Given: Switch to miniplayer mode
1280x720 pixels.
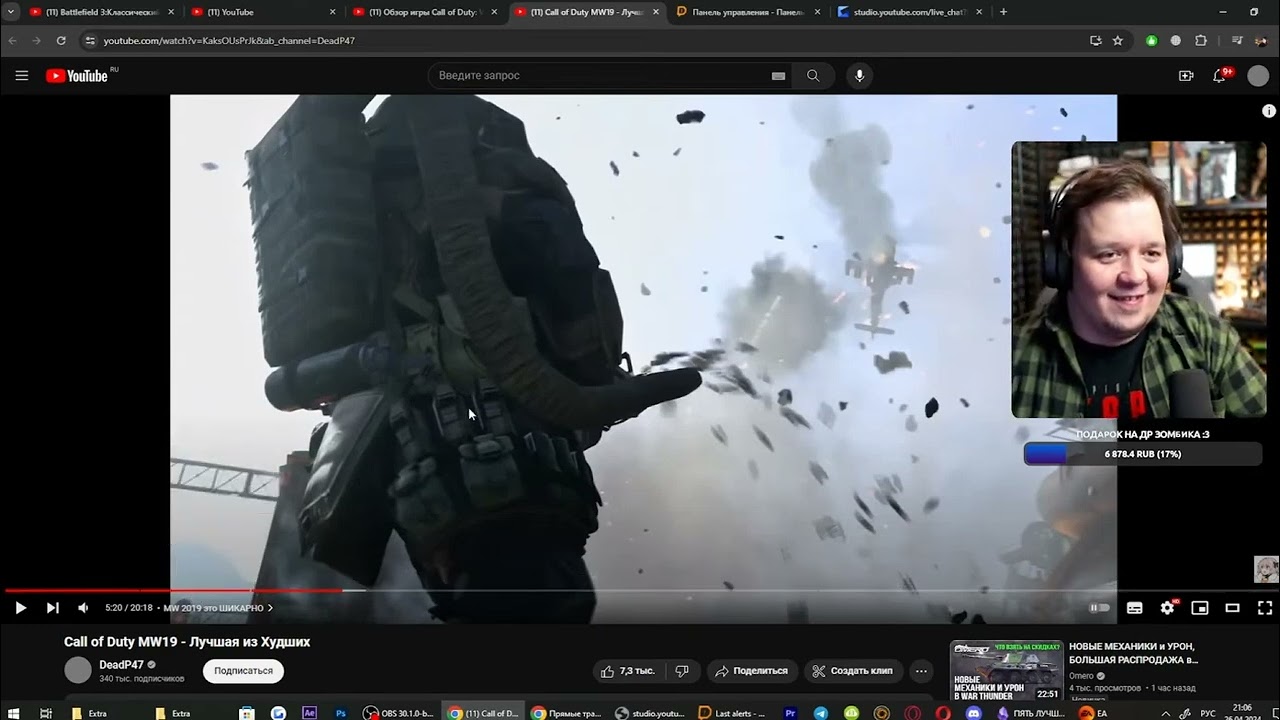Looking at the screenshot, I should (x=1200, y=608).
